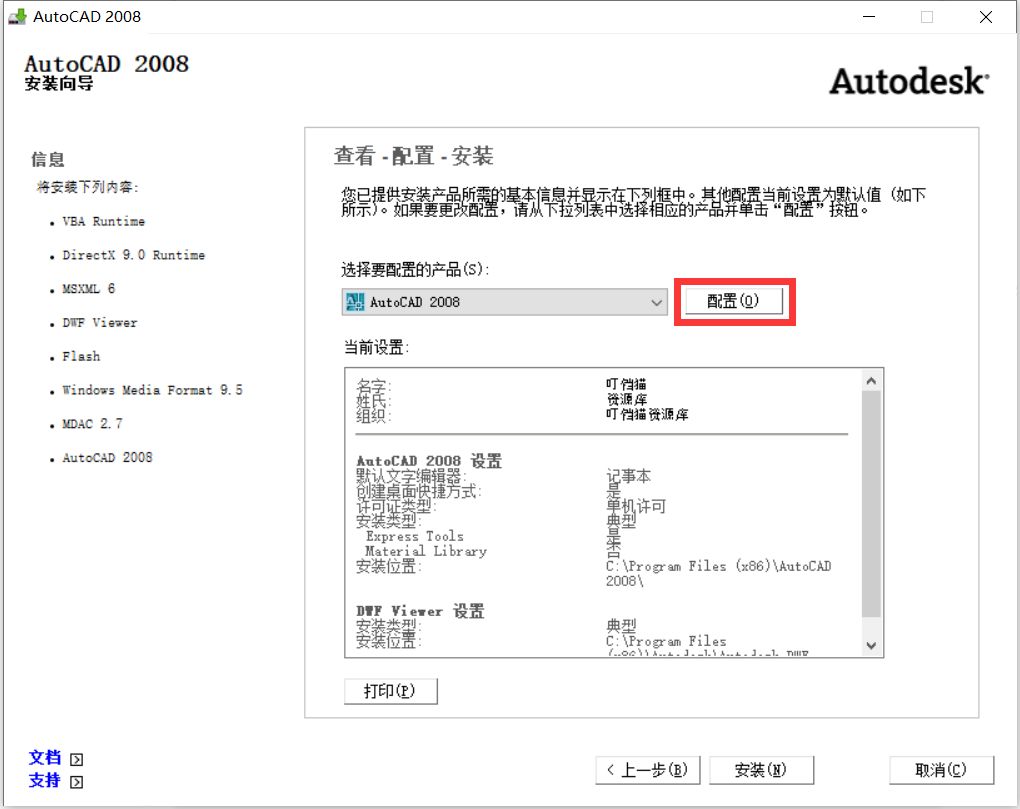Minimize the AutoCAD 2008 installer window
1020x809 pixels.
(x=869, y=17)
